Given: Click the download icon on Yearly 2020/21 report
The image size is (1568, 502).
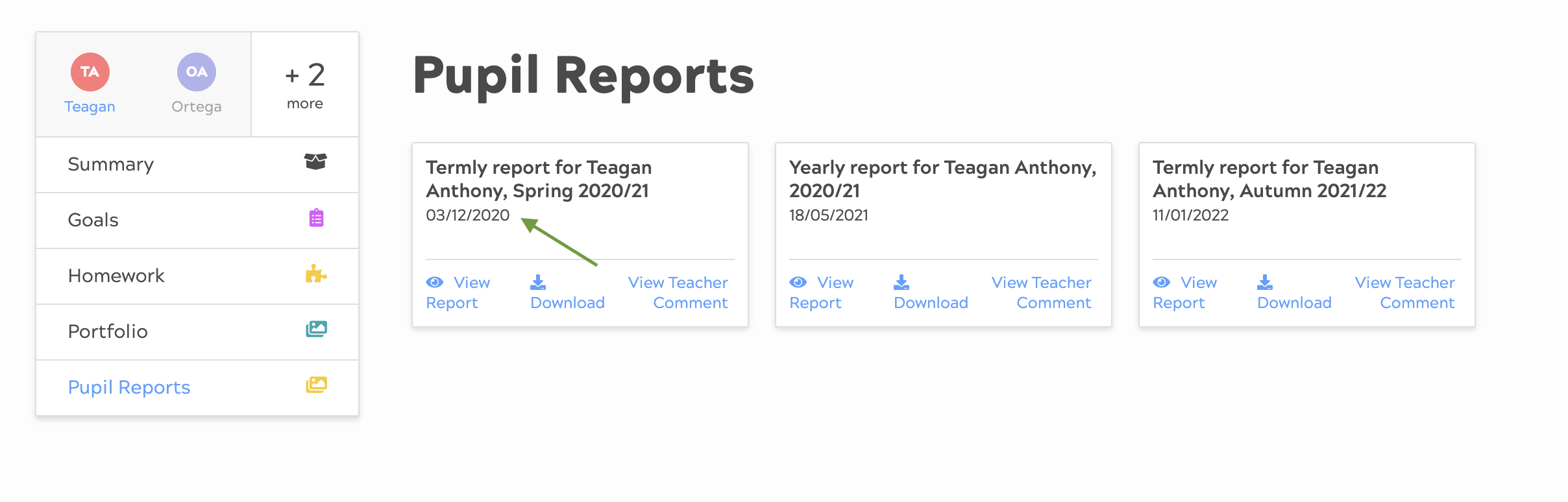Looking at the screenshot, I should pos(901,282).
